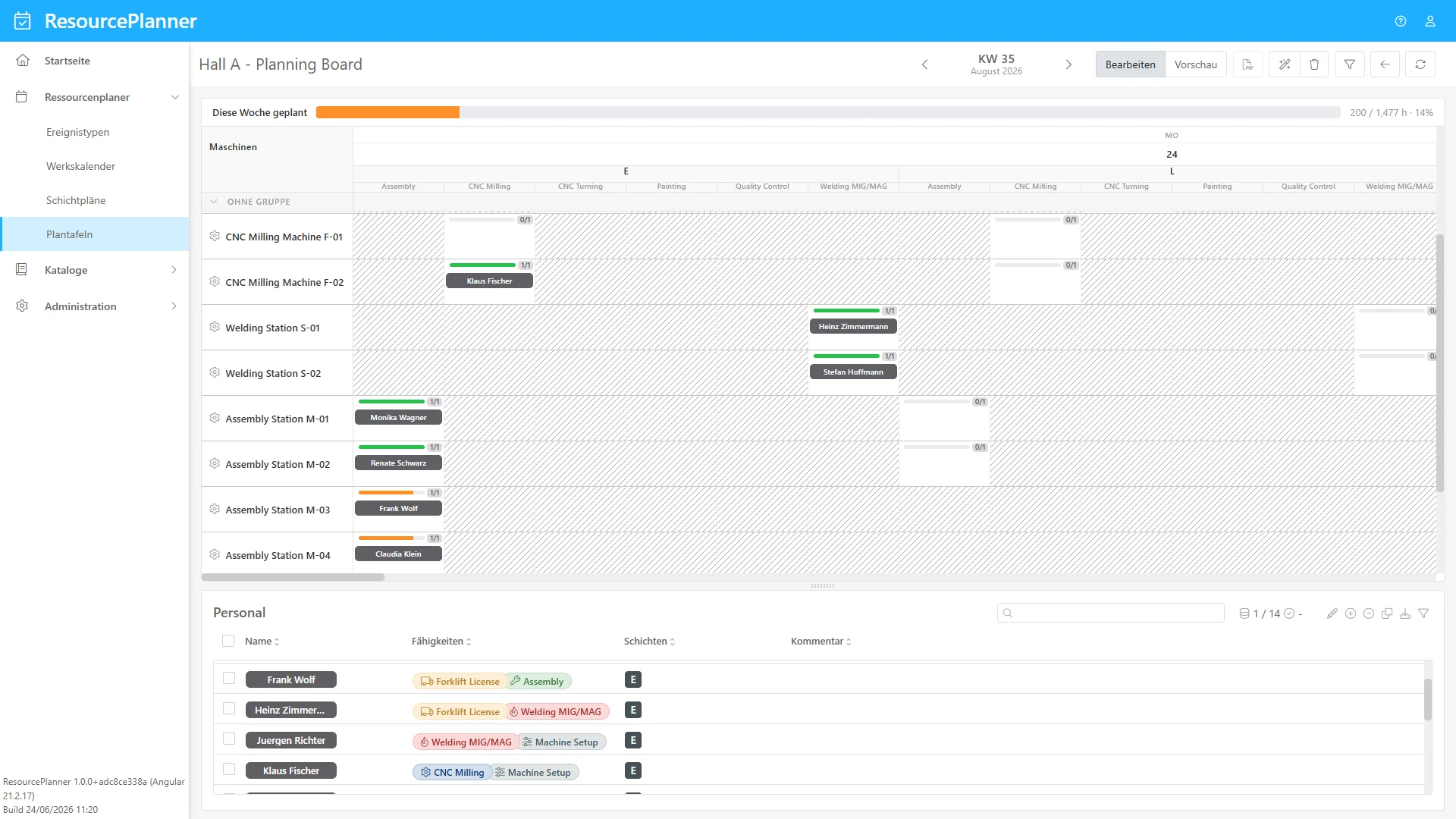Switch to Vorschau mode
Image resolution: width=1456 pixels, height=819 pixels.
(1196, 64)
